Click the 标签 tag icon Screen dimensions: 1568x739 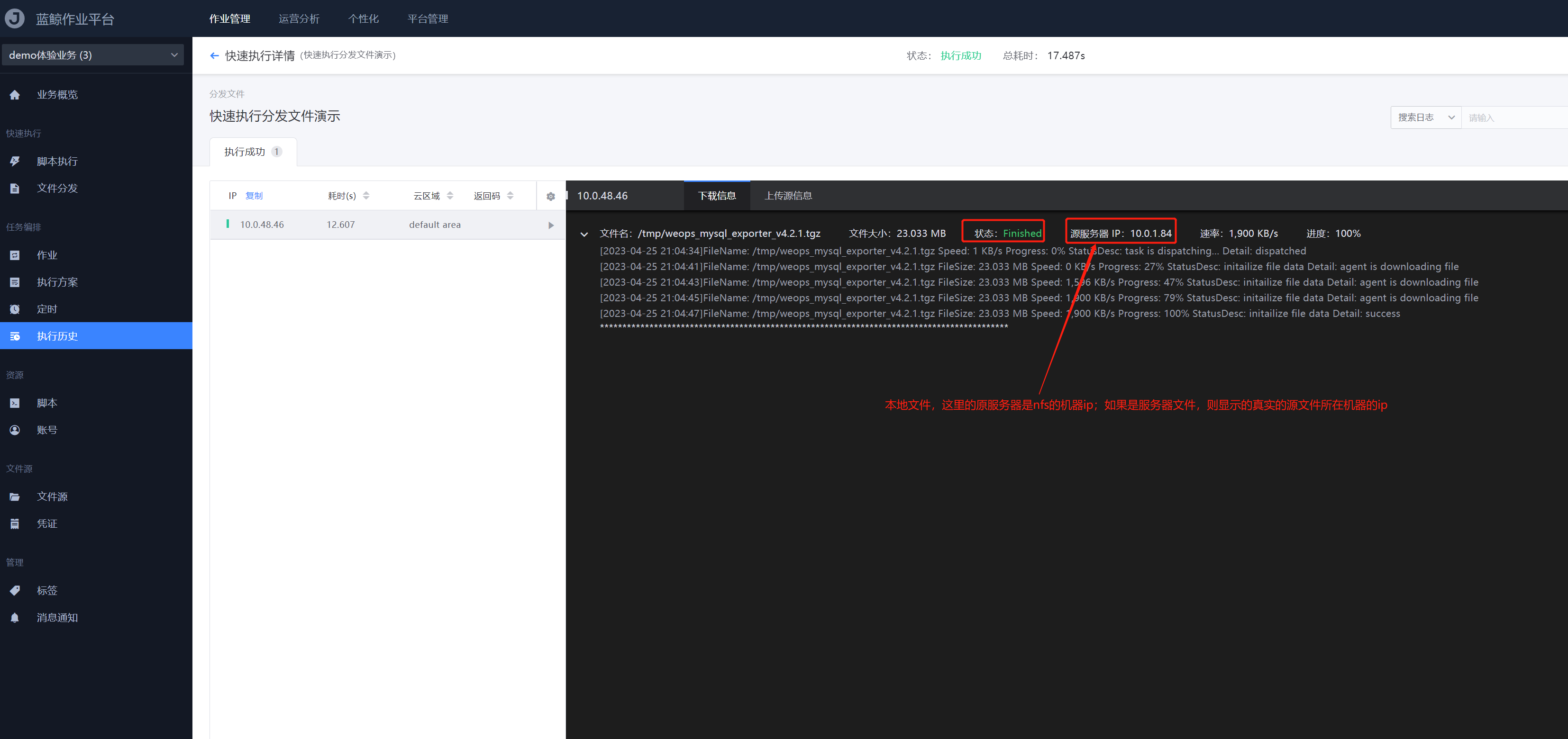(x=15, y=590)
